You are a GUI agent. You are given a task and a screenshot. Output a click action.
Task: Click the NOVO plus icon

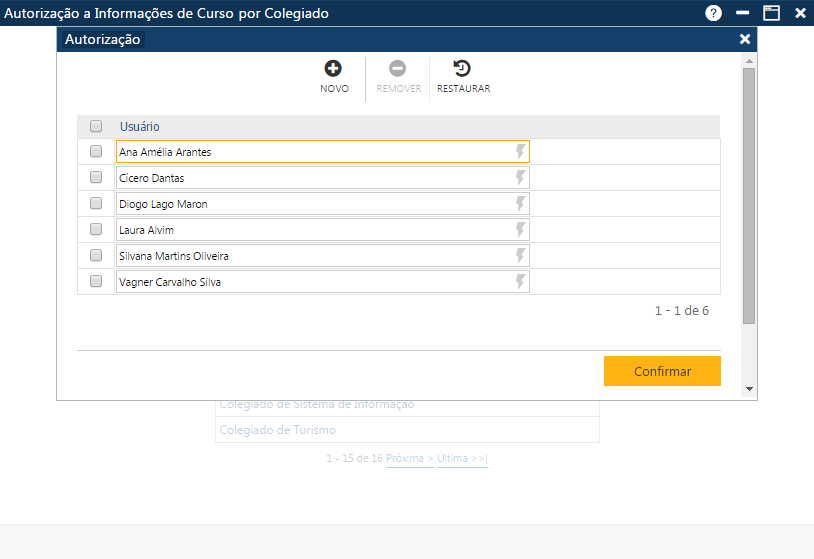tap(333, 69)
